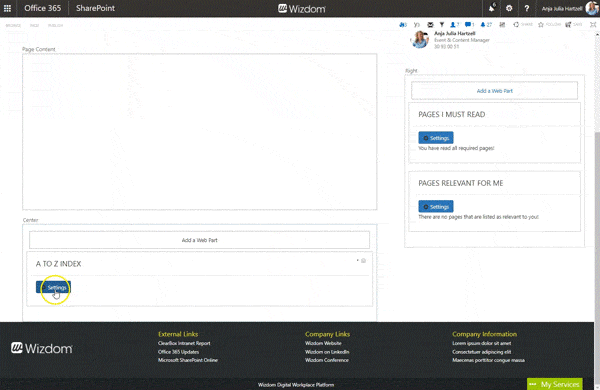Screen dimensions: 600x390
Task: Click the checklist icon next to Share
Action: pos(502,24)
